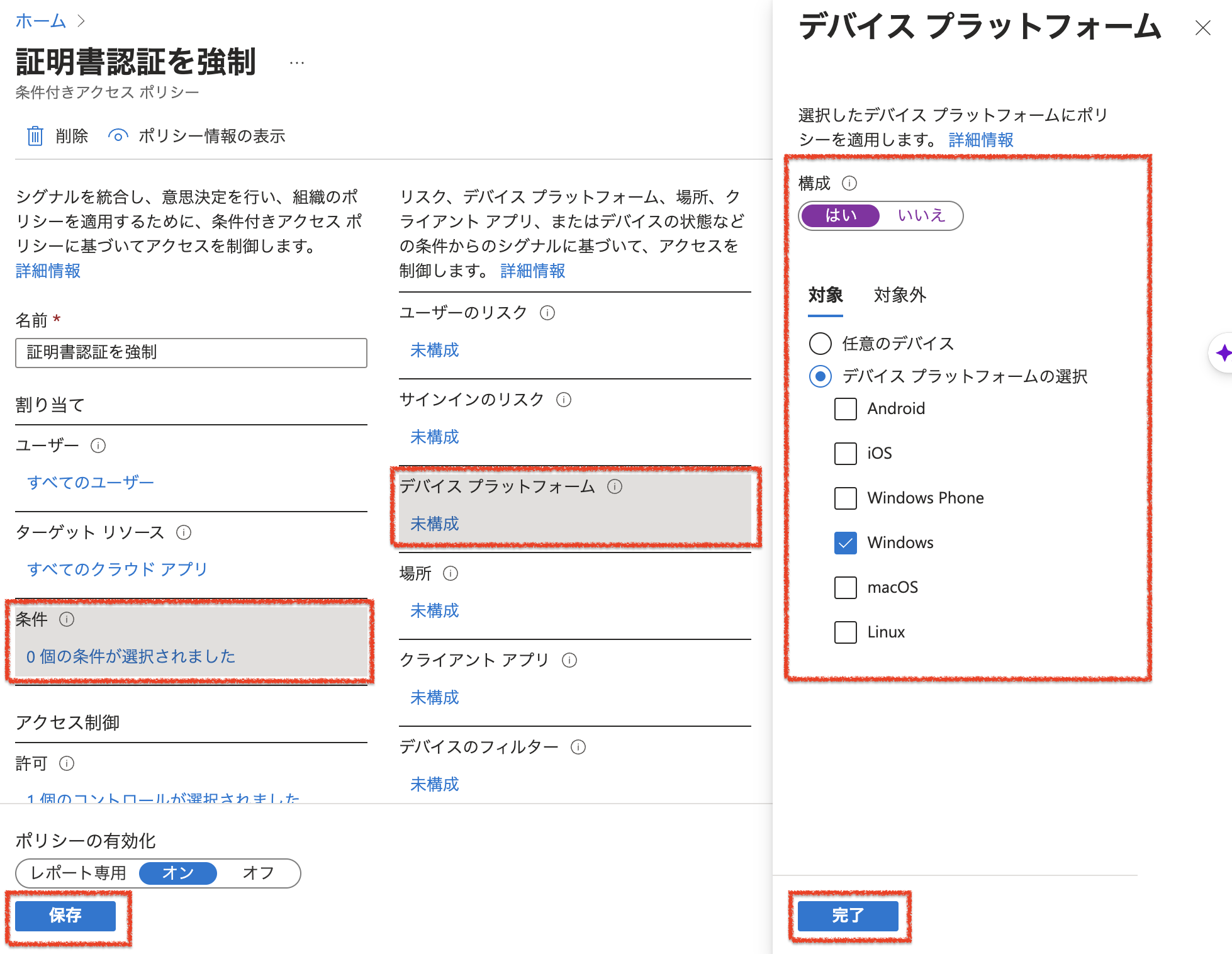Screen dimensions: 1232x954
Task: Click the policy name input field
Action: (x=191, y=353)
